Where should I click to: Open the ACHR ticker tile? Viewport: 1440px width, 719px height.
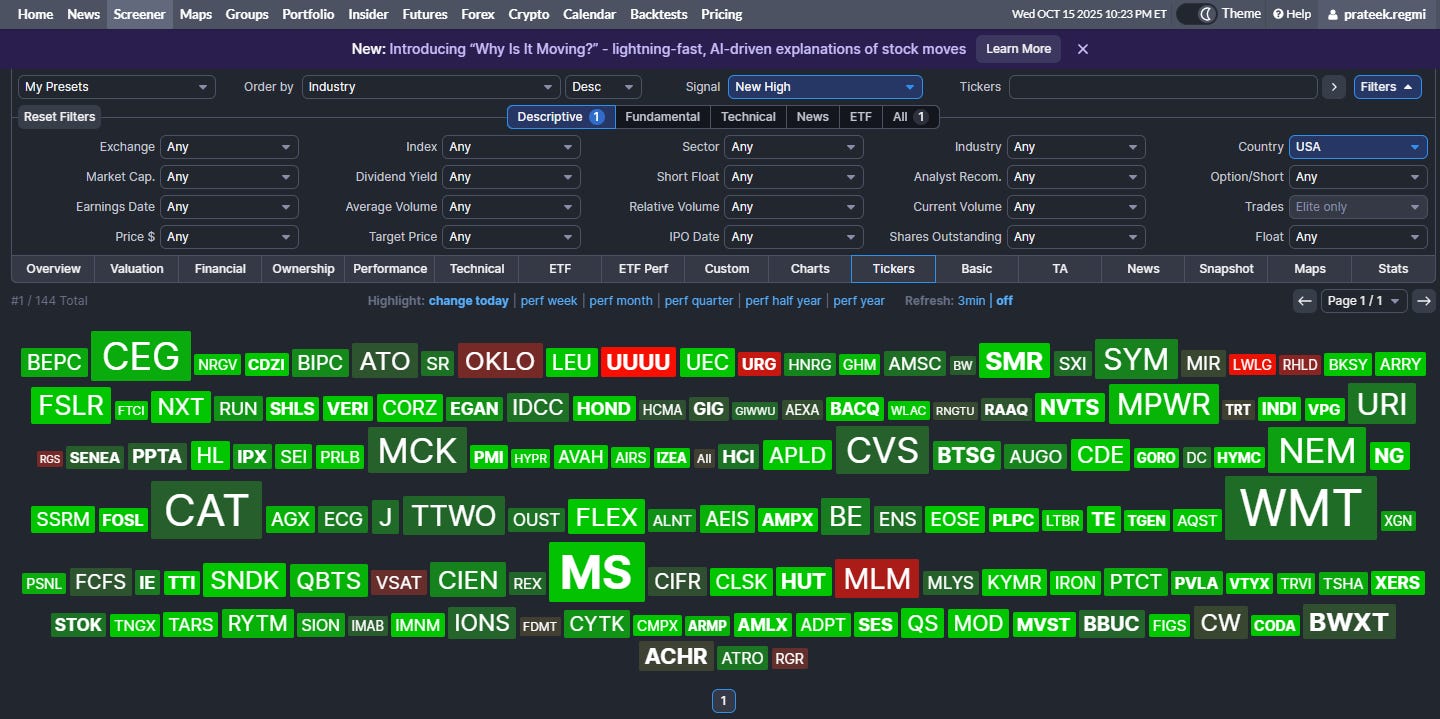click(676, 657)
